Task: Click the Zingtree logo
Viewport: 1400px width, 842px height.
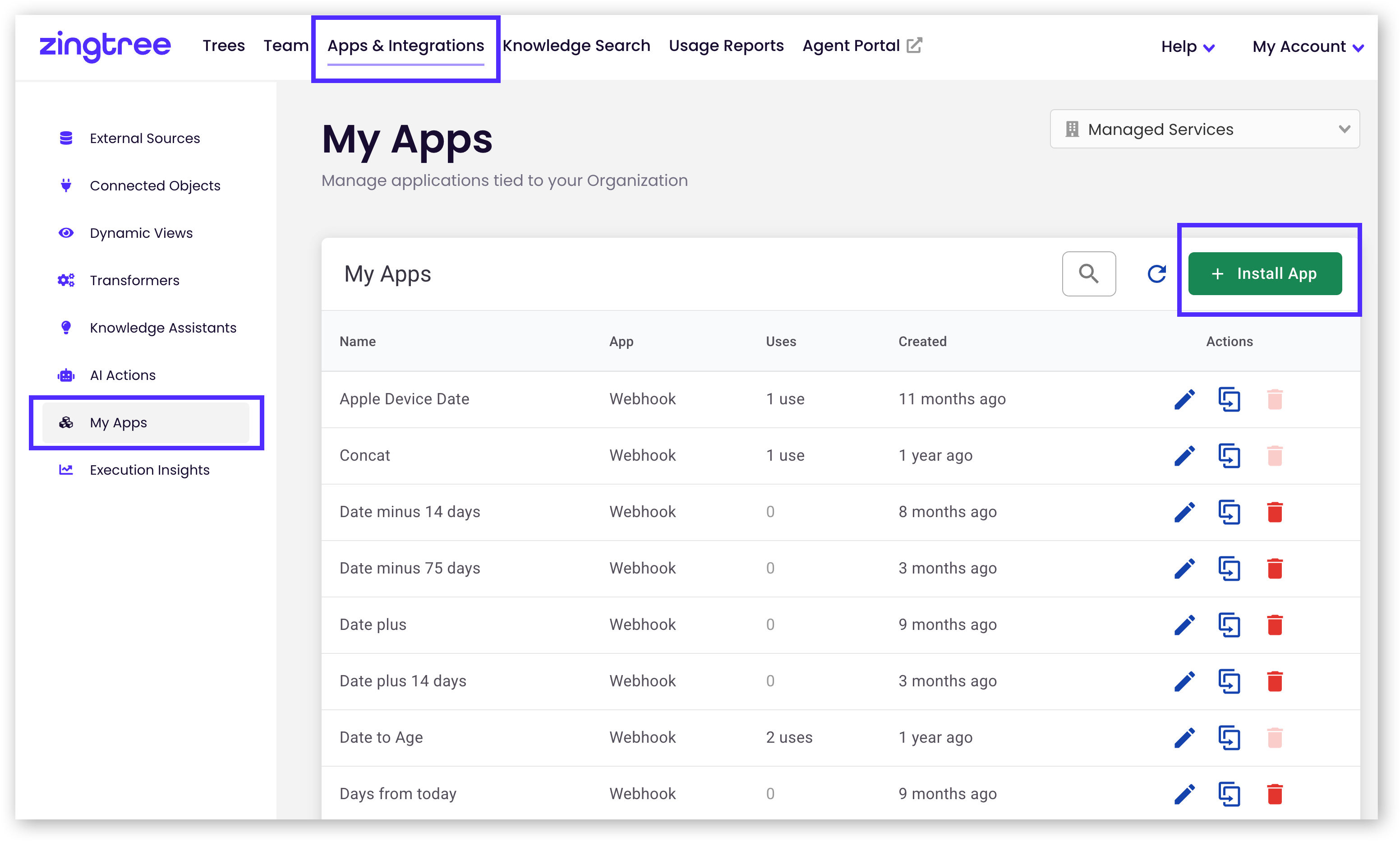Action: (x=105, y=46)
